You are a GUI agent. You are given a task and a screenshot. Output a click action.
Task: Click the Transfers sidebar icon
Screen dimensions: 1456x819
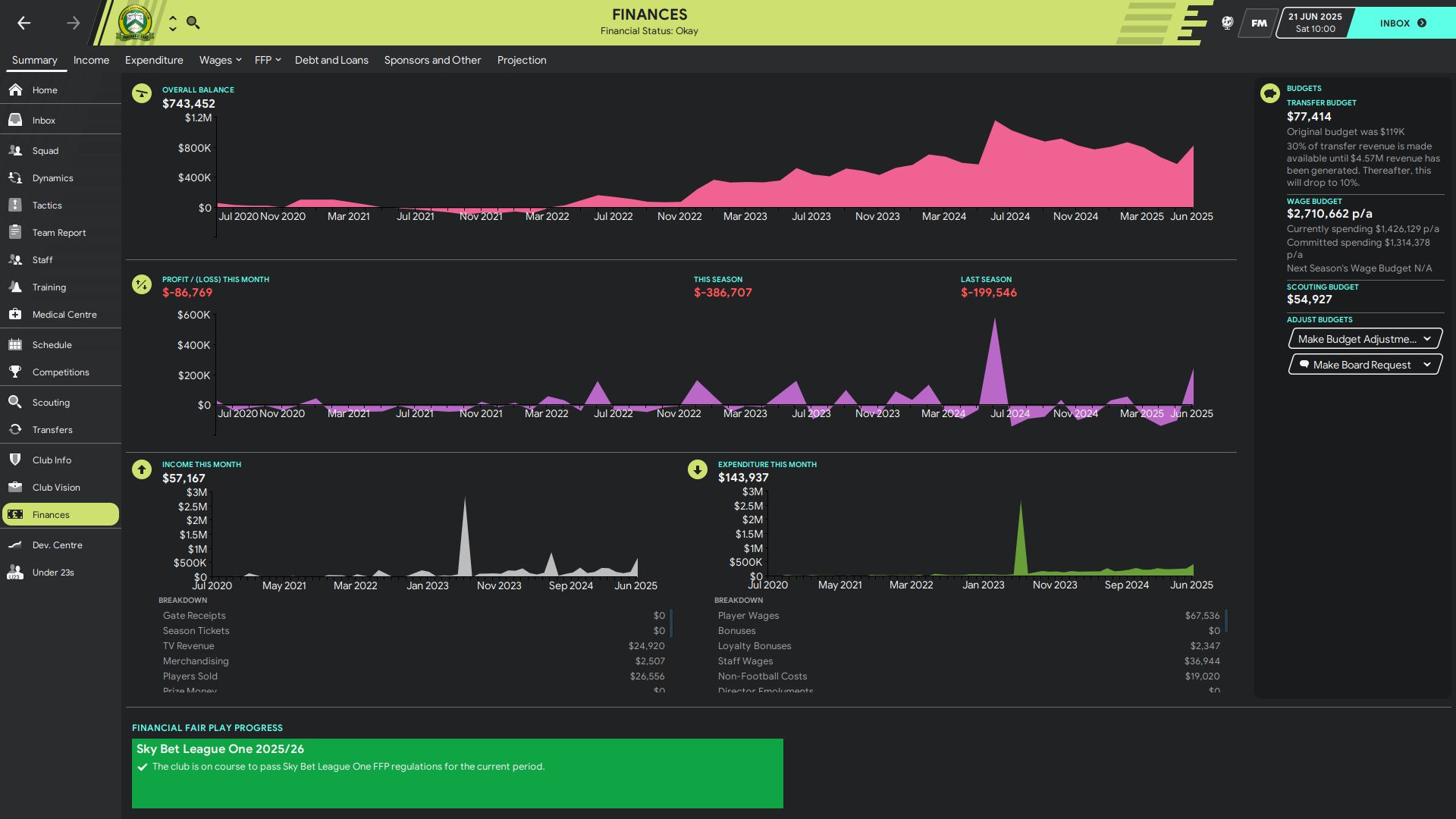pyautogui.click(x=15, y=429)
